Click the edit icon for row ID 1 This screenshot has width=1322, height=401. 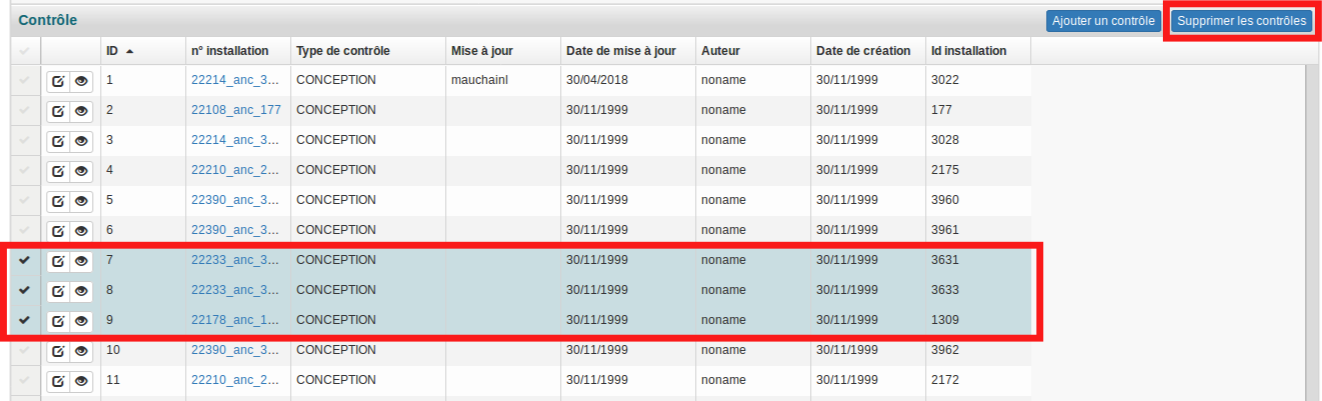click(58, 80)
